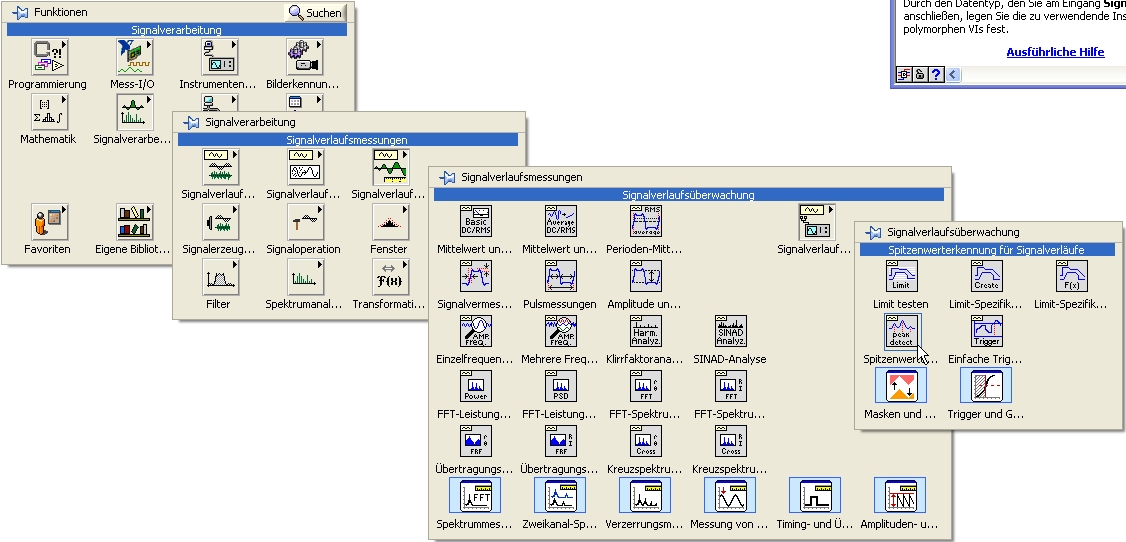Select the Average DC/RMS VI
The image size is (1126, 542).
click(x=561, y=221)
